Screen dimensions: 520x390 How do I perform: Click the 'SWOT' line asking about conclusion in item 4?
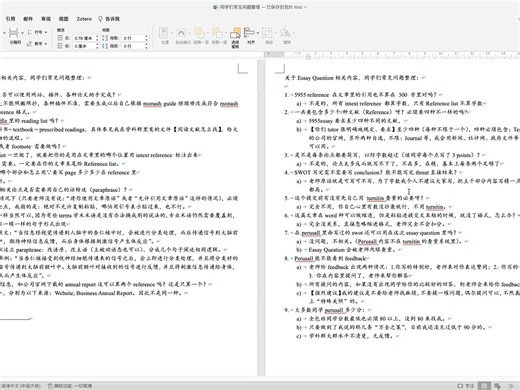coord(376,172)
